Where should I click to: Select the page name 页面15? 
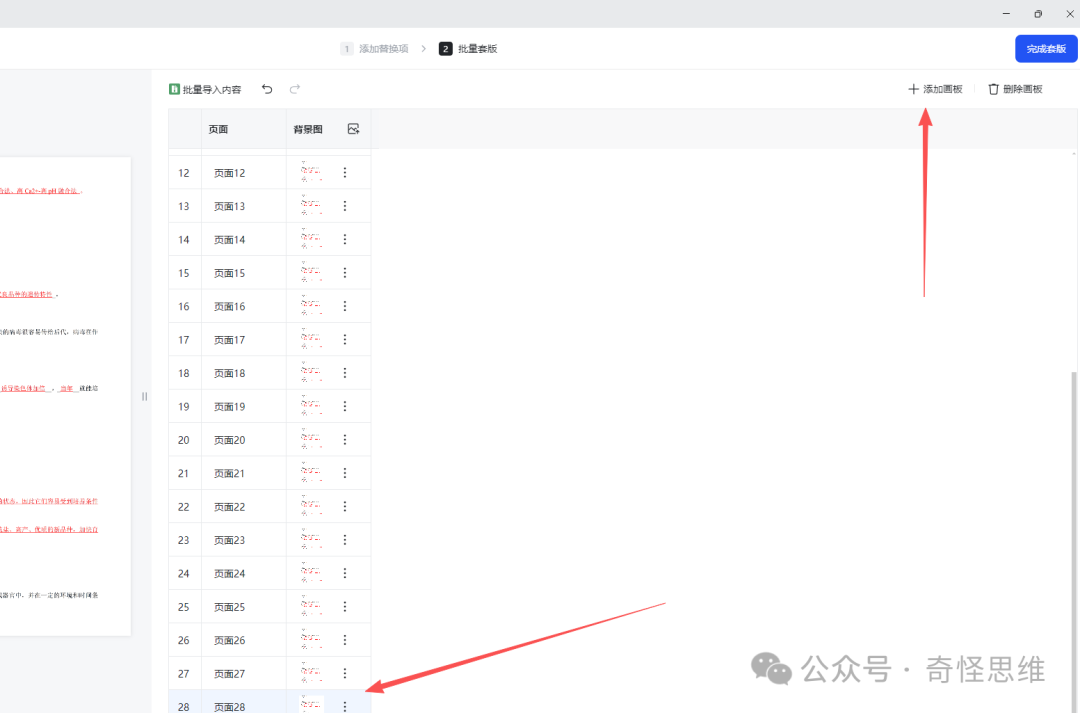[229, 273]
